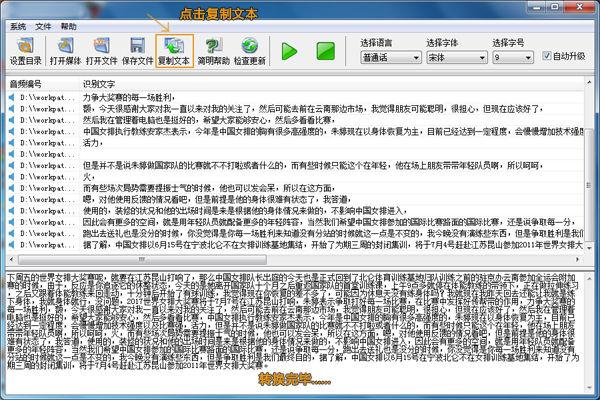Click list vertical scrollbar up arrow
The image size is (600, 400).
tap(589, 82)
